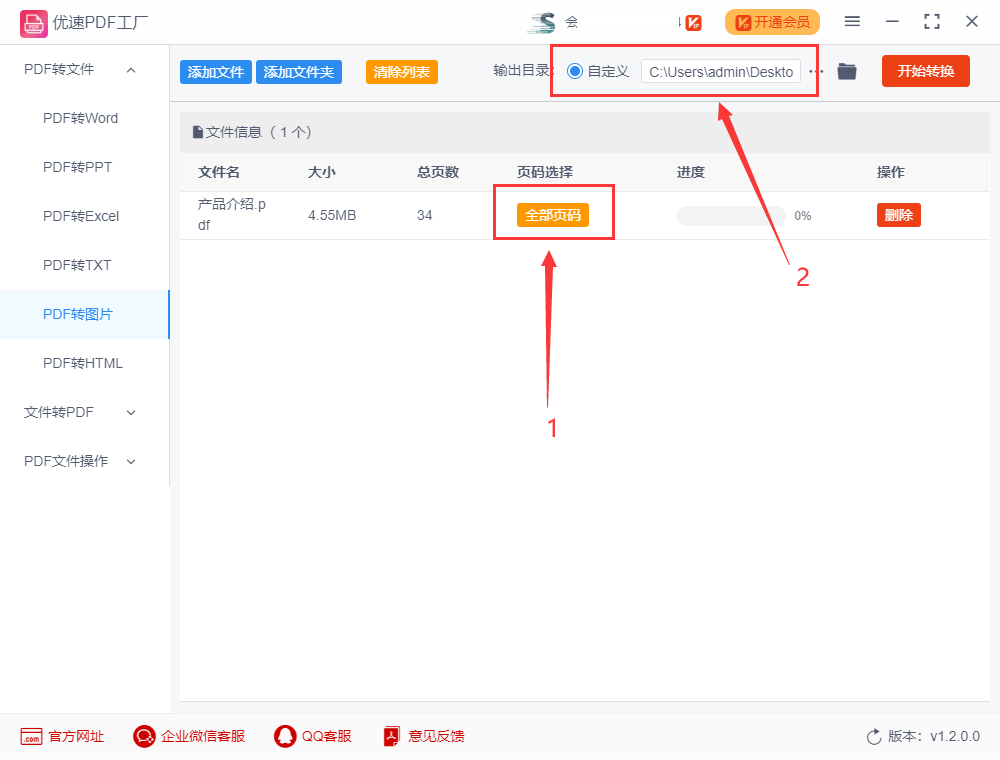Click the 开通会员 membership button
Image resolution: width=1000 pixels, height=760 pixels.
click(772, 22)
